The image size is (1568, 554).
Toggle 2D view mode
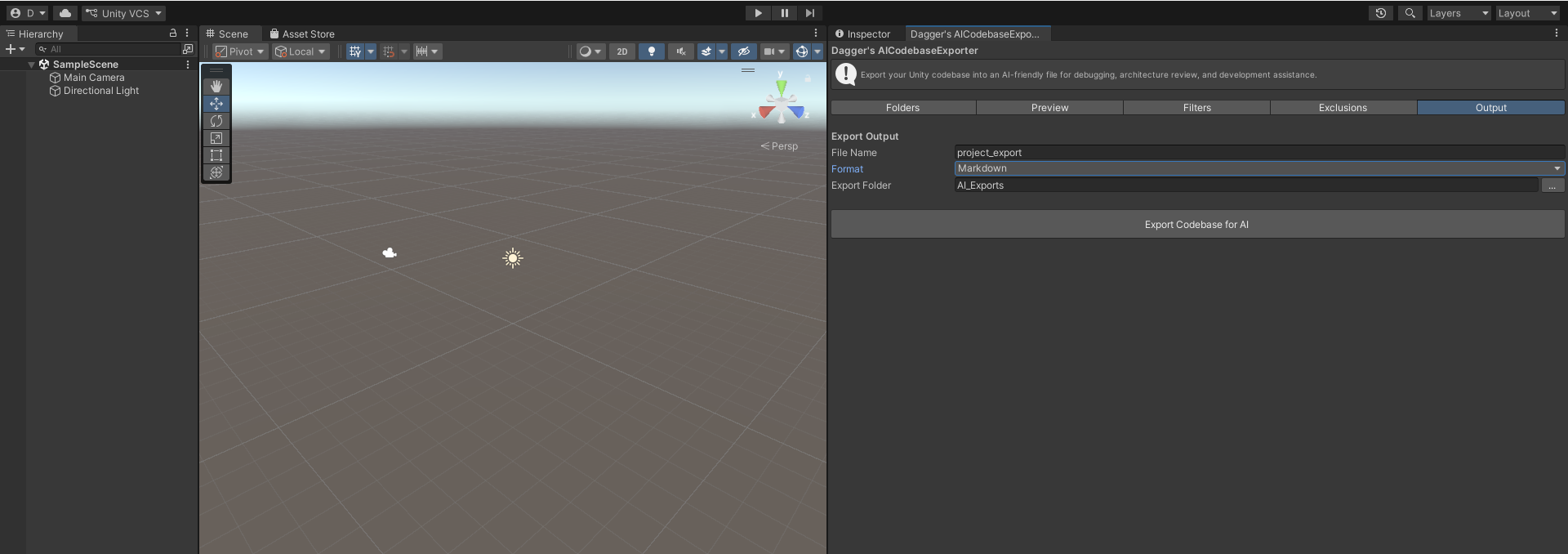click(x=622, y=51)
